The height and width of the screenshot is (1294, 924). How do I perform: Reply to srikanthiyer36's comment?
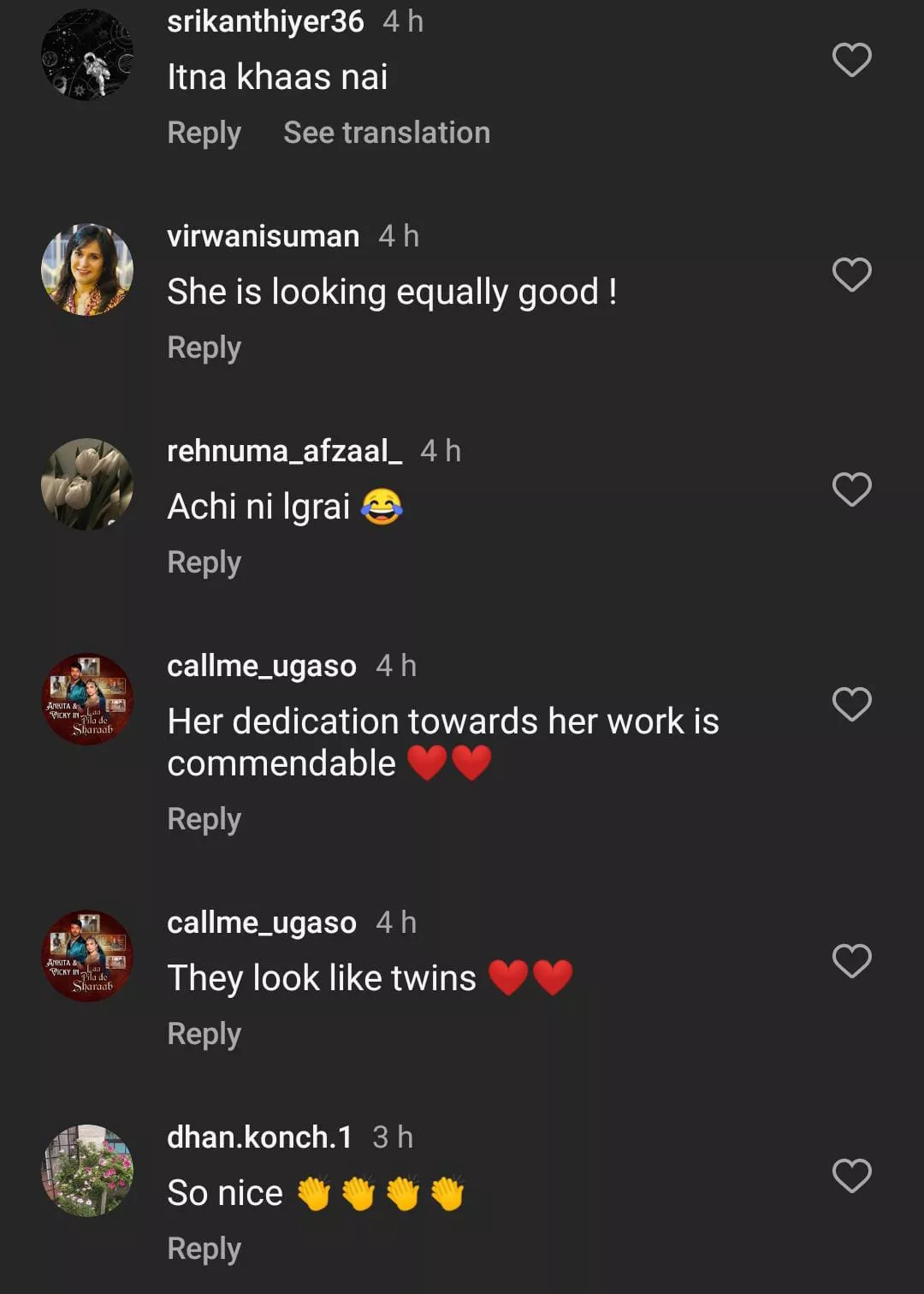[x=204, y=133]
